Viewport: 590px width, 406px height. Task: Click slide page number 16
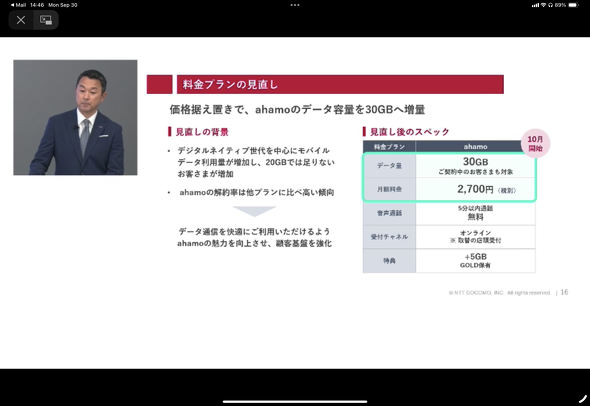coord(564,292)
